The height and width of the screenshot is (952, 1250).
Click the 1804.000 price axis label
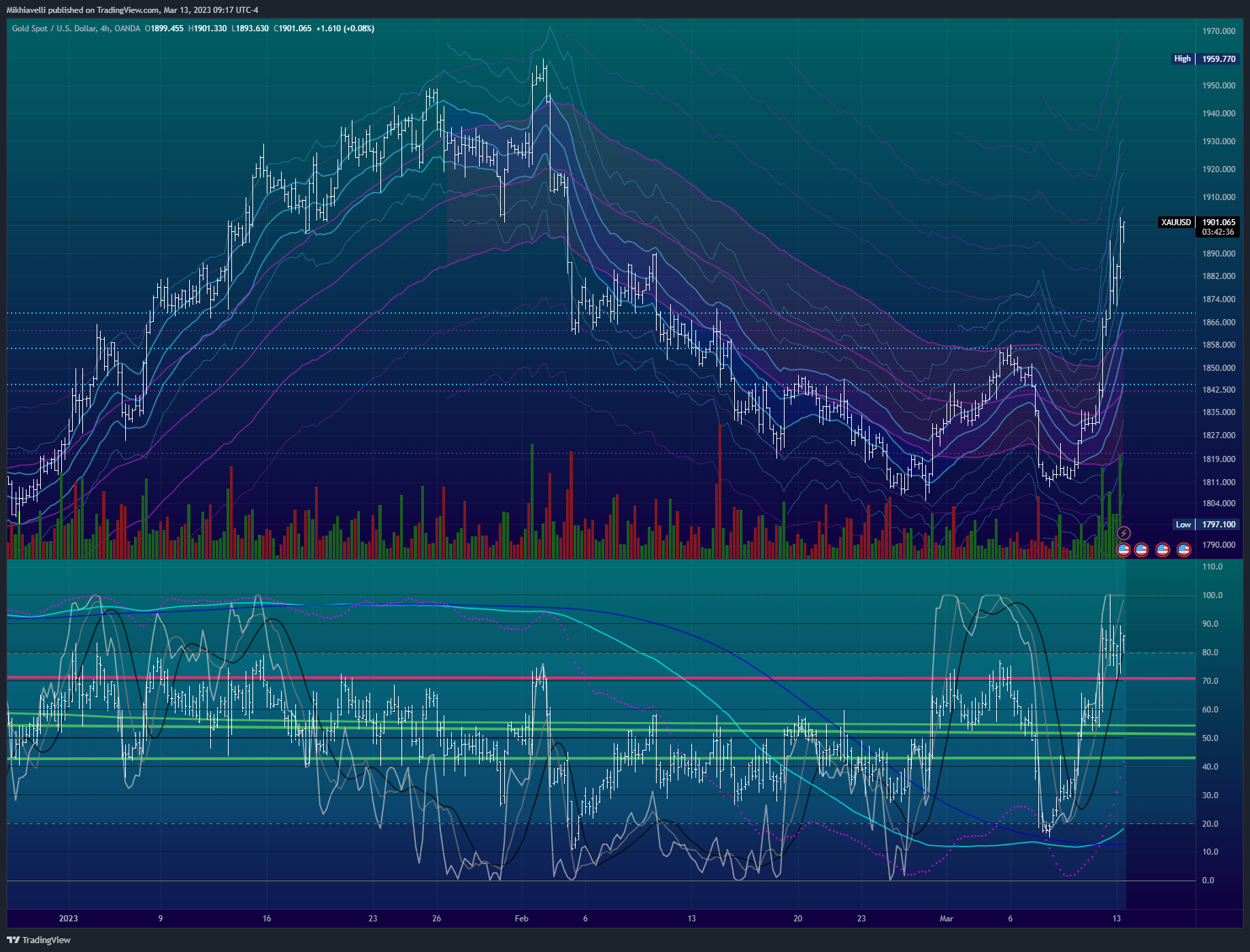1219,504
